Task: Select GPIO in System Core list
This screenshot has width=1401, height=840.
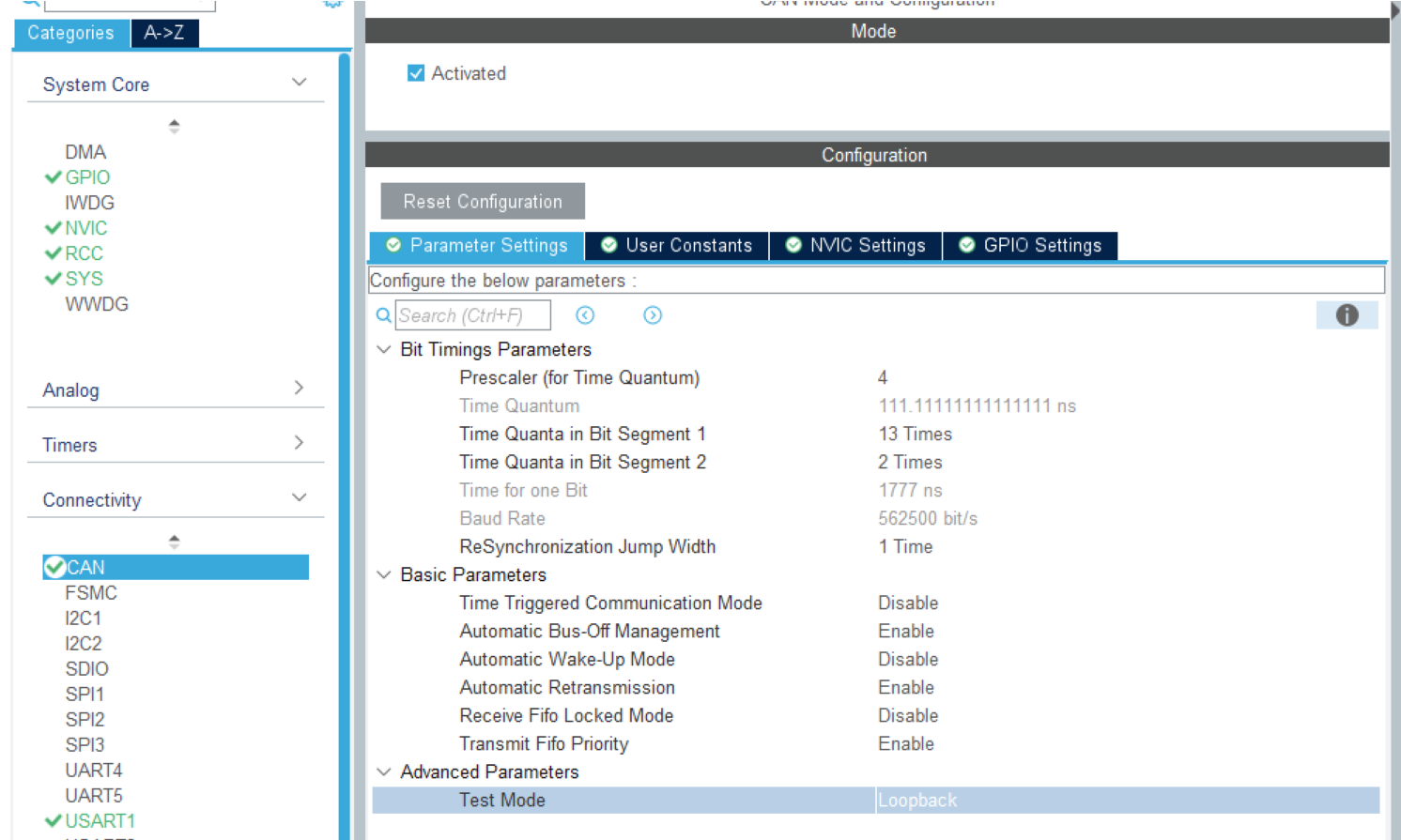Action: (x=87, y=177)
